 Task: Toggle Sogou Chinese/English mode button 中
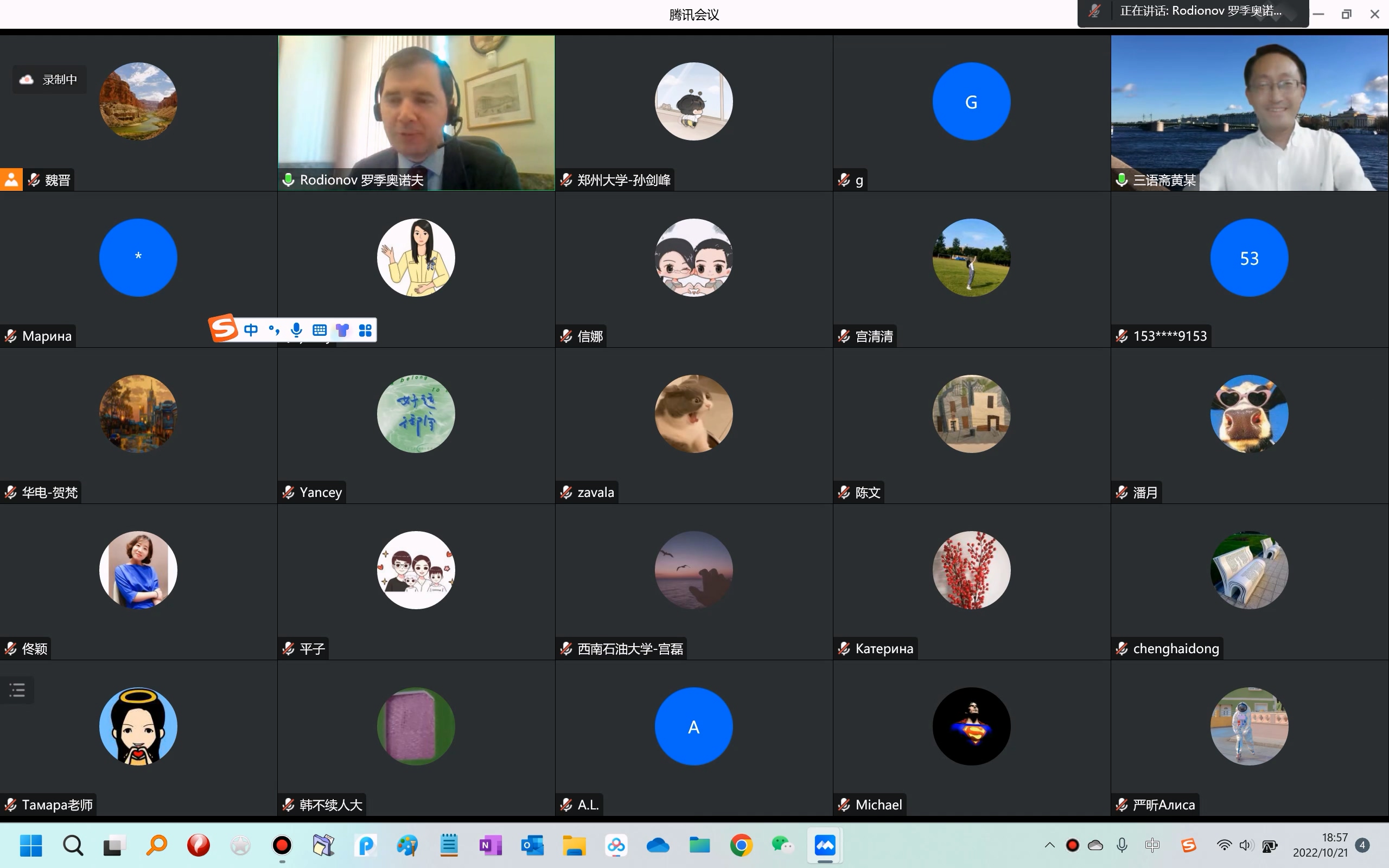coord(251,330)
